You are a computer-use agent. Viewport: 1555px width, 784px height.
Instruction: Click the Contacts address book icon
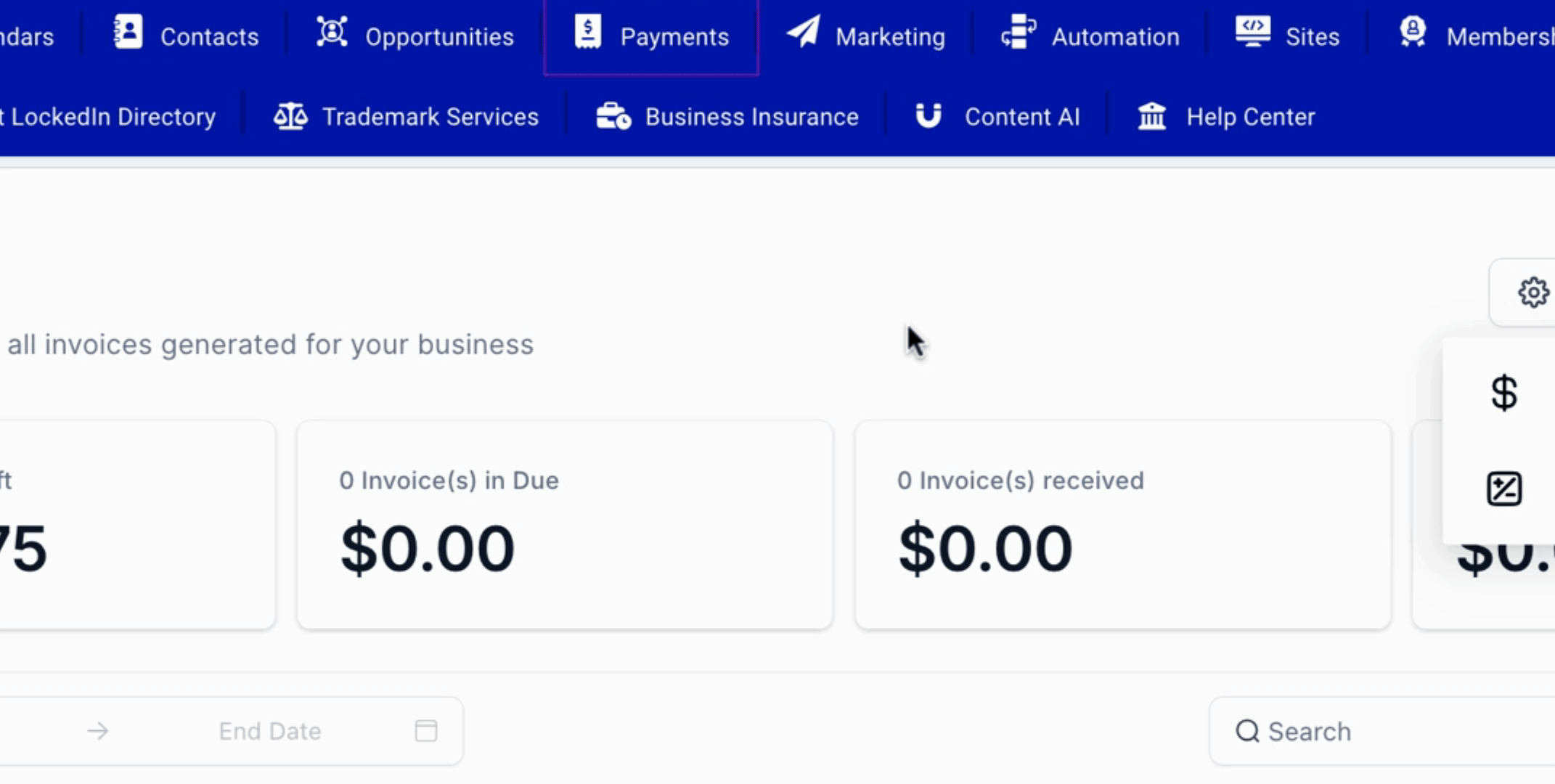point(128,33)
